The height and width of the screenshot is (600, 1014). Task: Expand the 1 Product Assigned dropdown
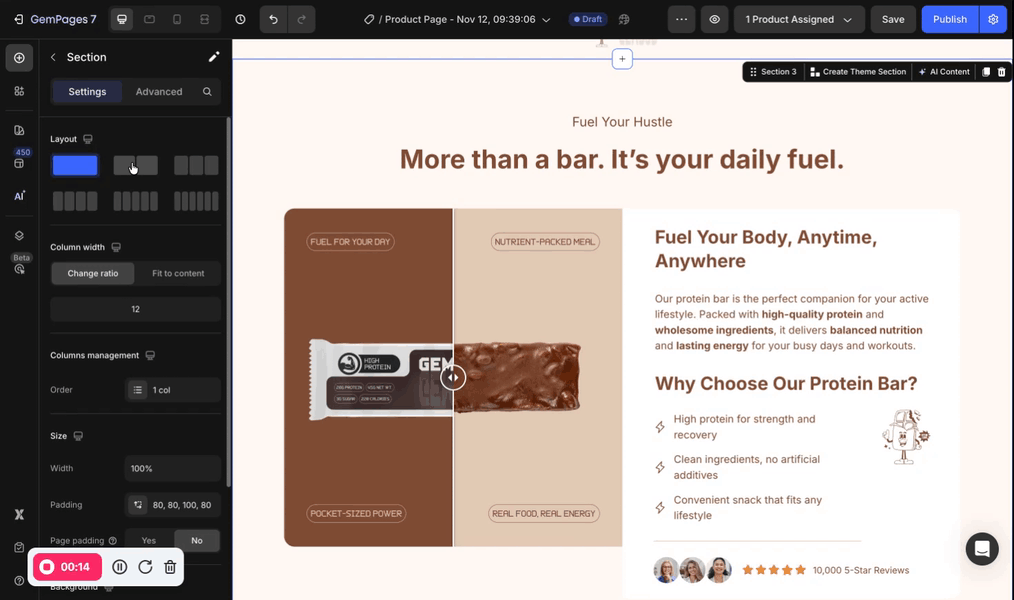(x=798, y=19)
